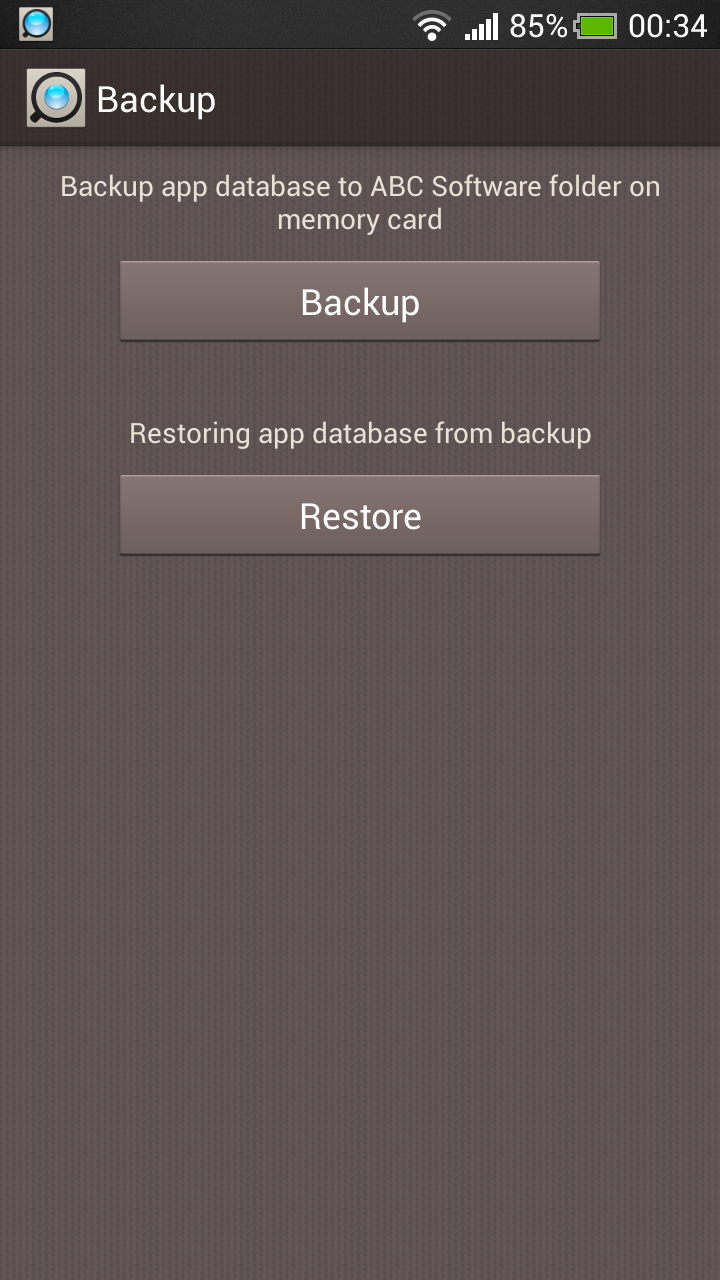Tap empty status bar area between icons
This screenshot has width=720, height=1280.
(230, 24)
